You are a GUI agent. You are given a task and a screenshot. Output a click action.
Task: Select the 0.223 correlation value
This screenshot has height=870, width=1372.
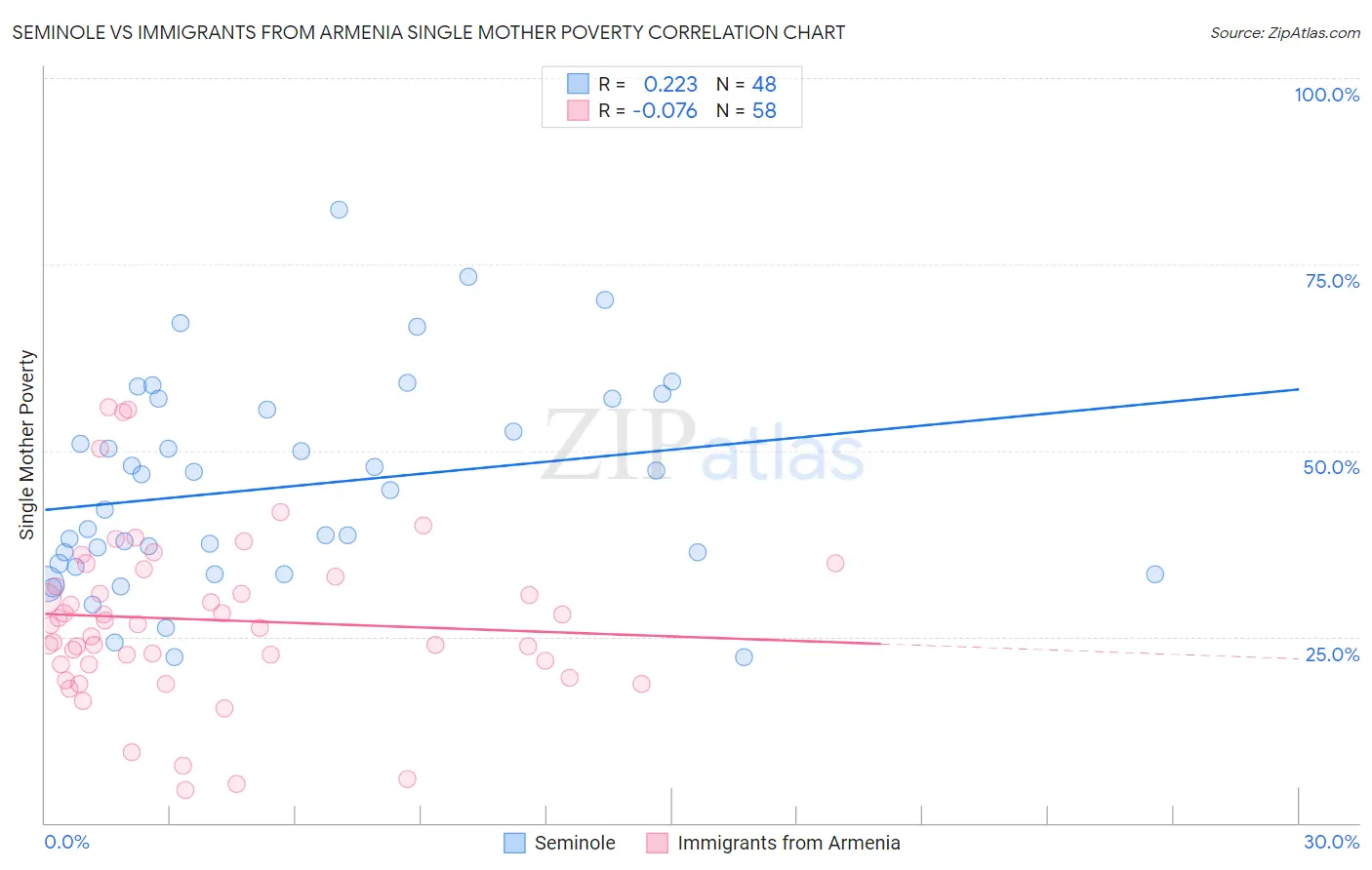coord(670,84)
